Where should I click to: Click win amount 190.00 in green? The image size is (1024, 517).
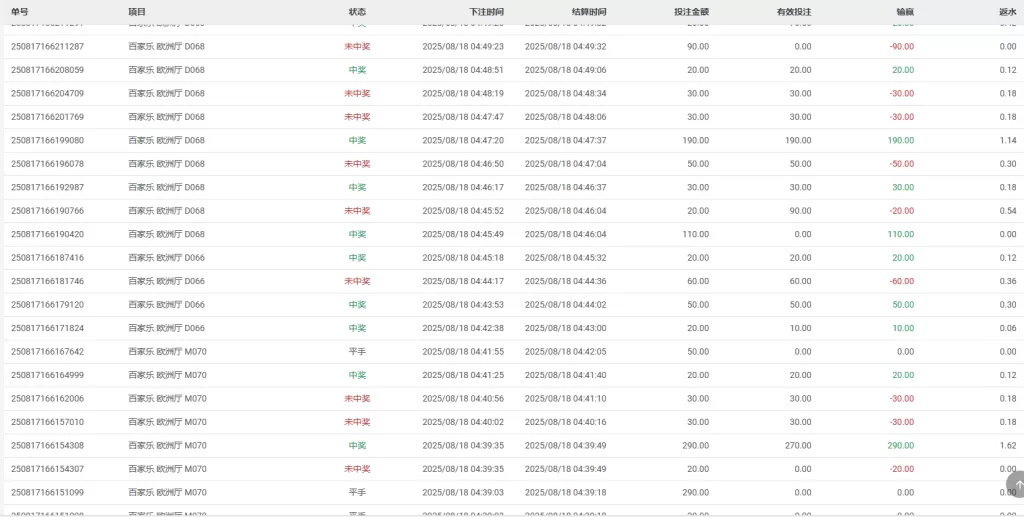pyautogui.click(x=901, y=140)
